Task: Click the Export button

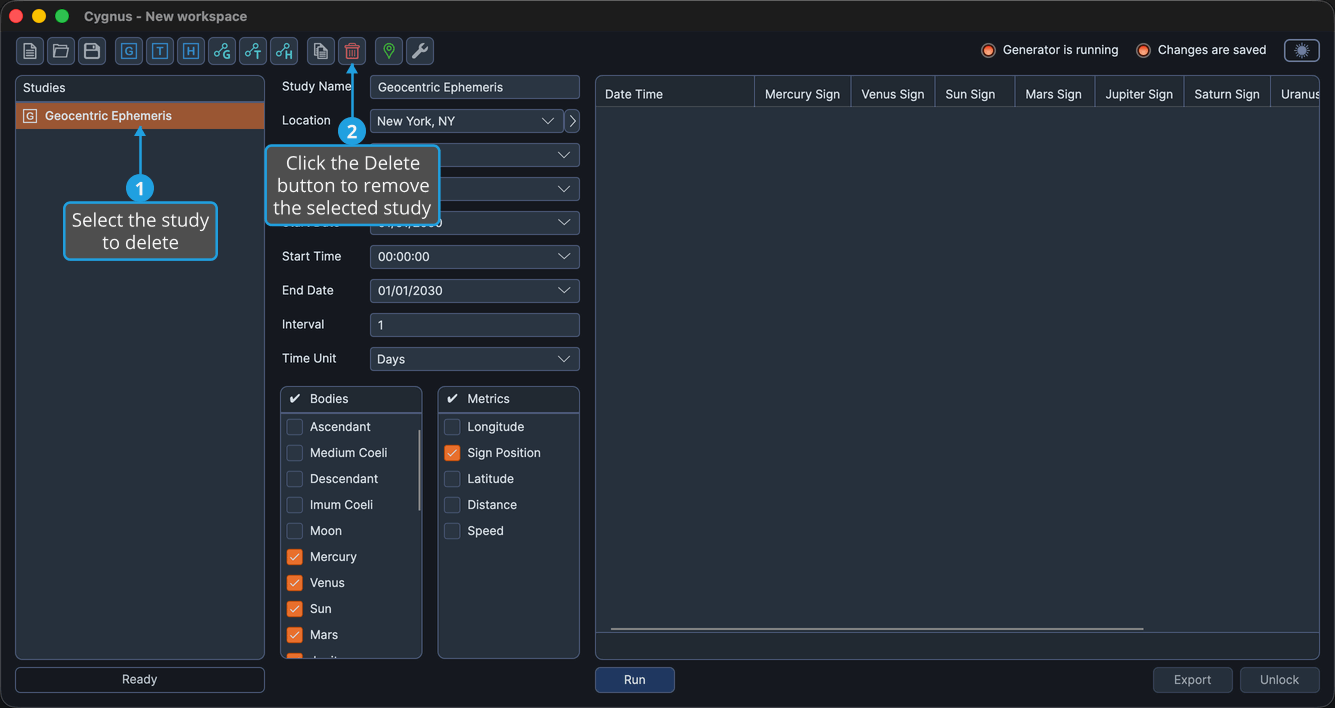Action: pyautogui.click(x=1193, y=680)
